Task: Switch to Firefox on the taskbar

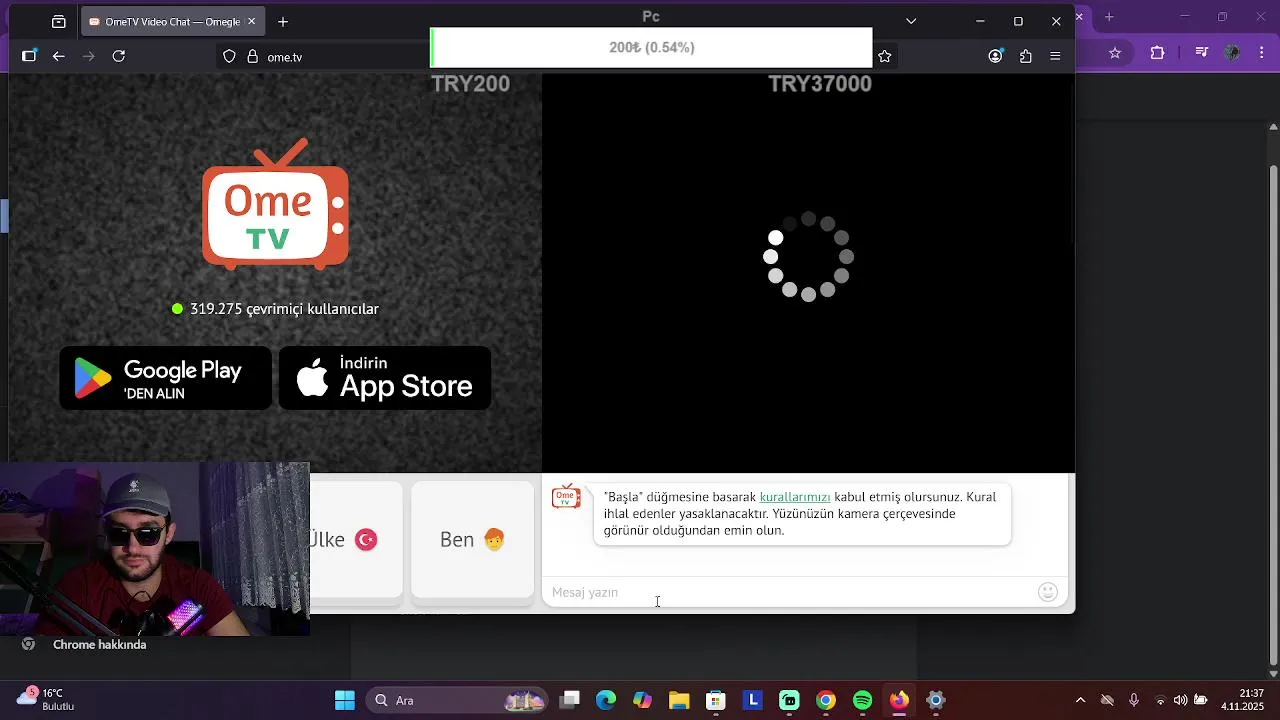Action: pyautogui.click(x=899, y=700)
